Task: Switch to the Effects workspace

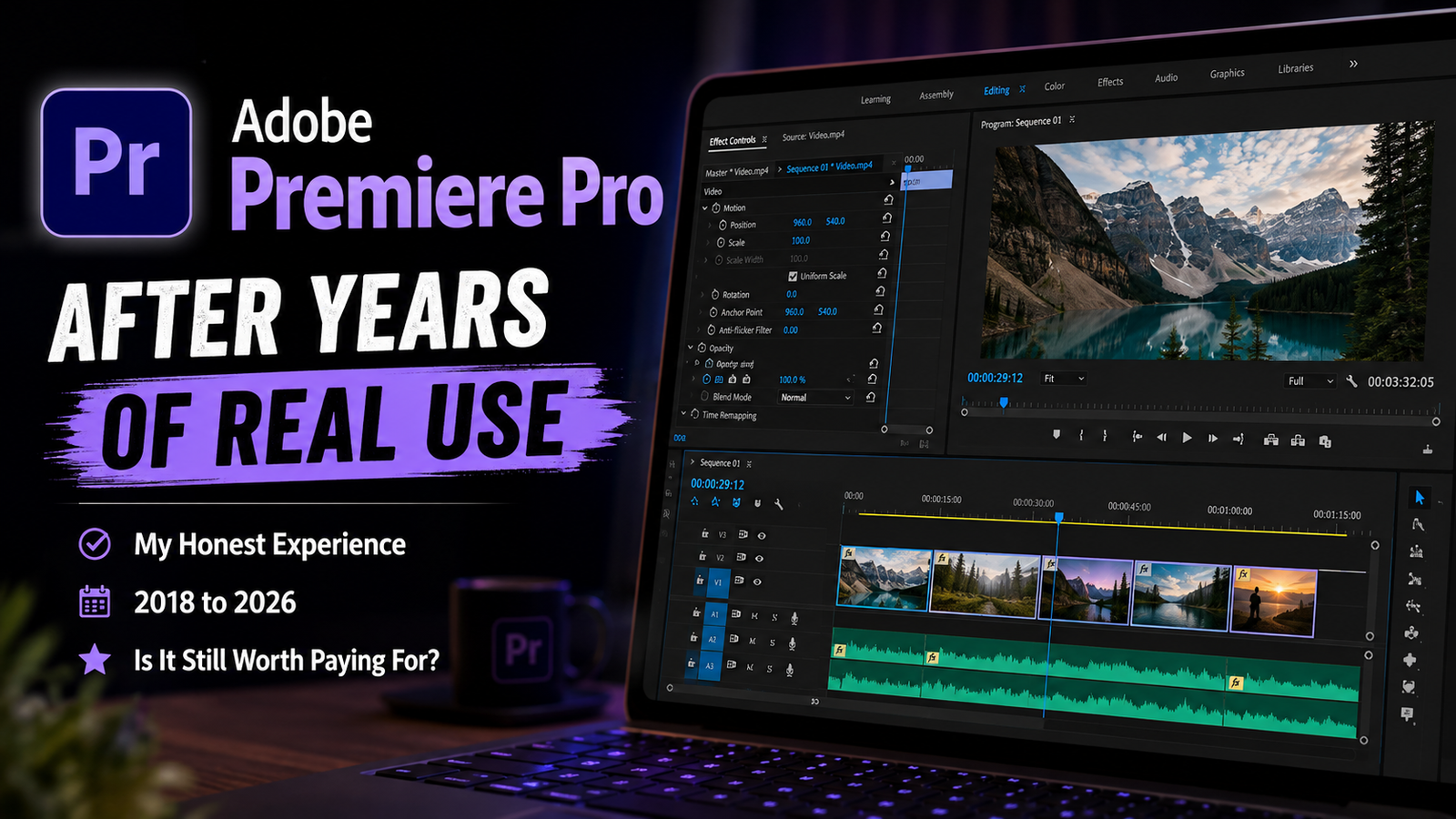Action: coord(1110,82)
